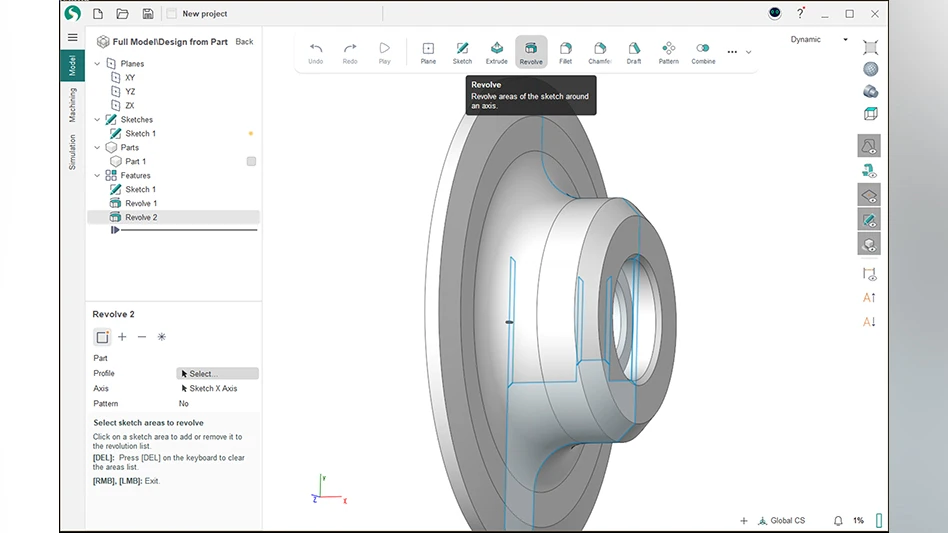
Task: Collapse the Features tree group
Action: click(x=97, y=175)
